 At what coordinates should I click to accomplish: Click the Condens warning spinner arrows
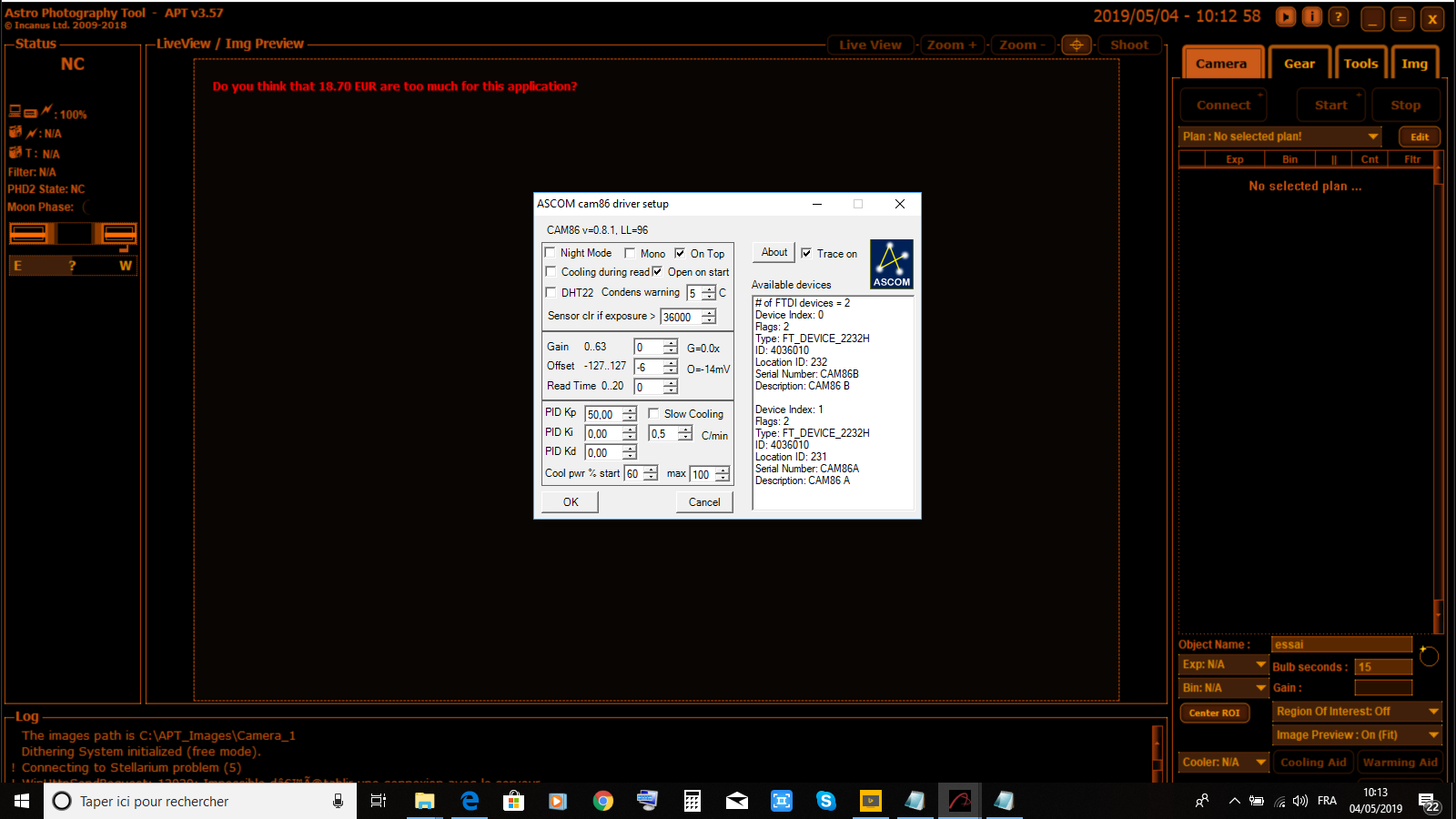[709, 293]
